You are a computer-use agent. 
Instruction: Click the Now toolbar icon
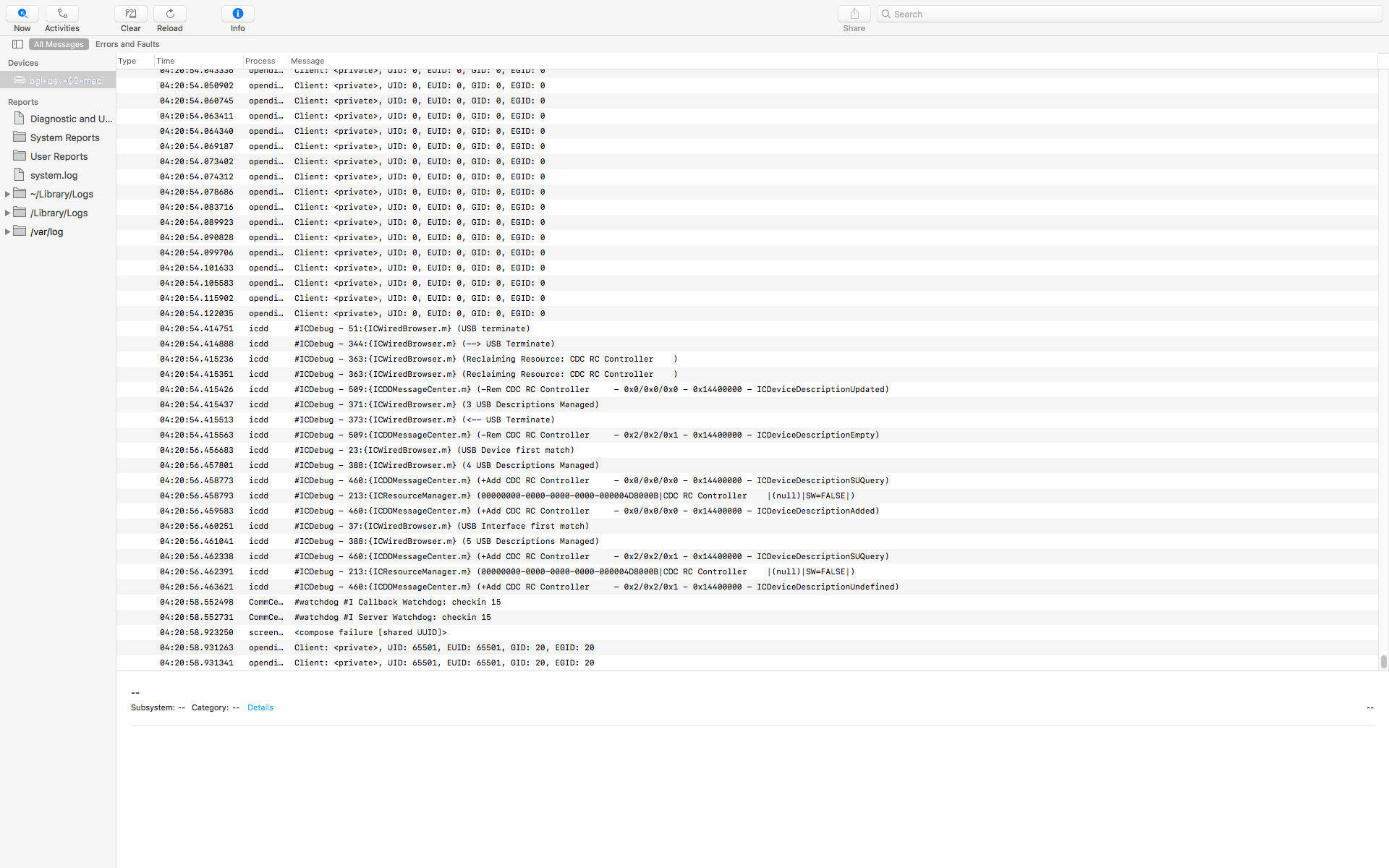(22, 14)
